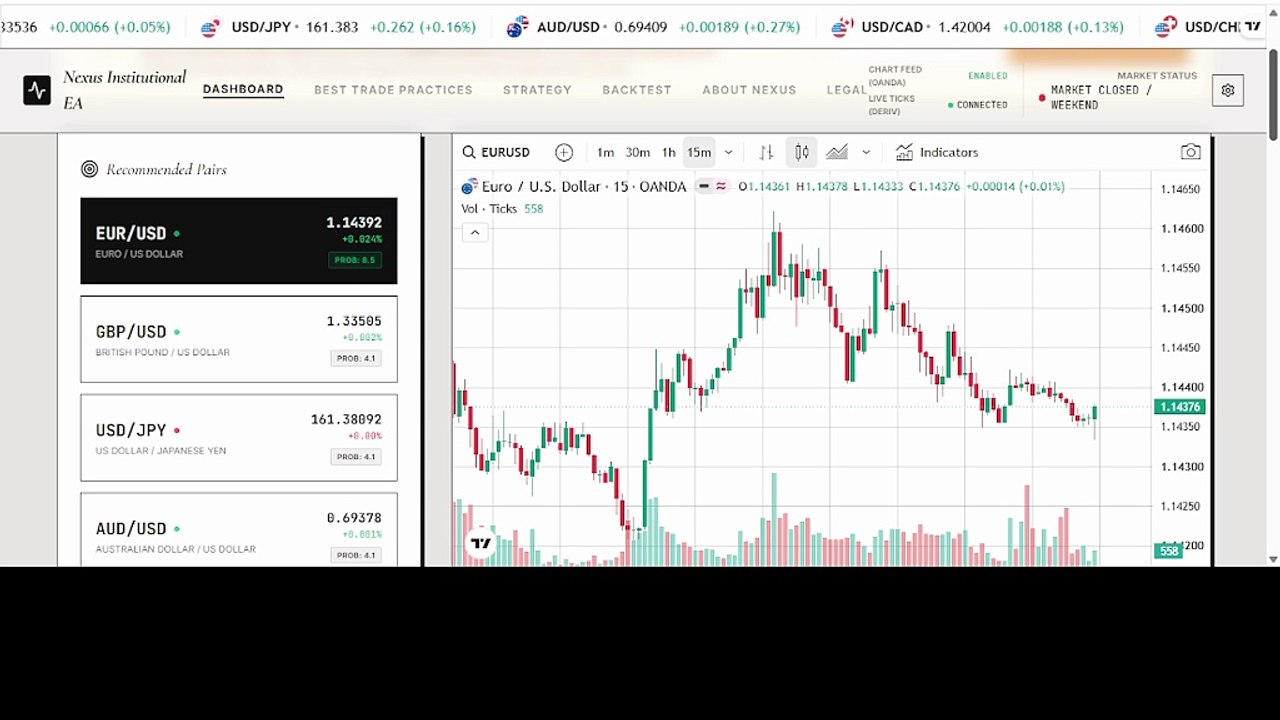1280x720 pixels.
Task: Select the AUD/USD recommended pair card
Action: [239, 529]
